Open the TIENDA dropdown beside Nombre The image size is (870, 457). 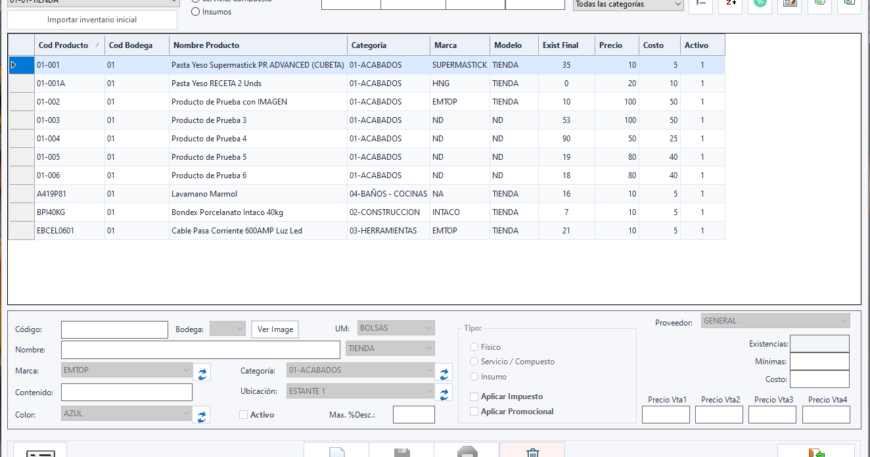point(390,348)
